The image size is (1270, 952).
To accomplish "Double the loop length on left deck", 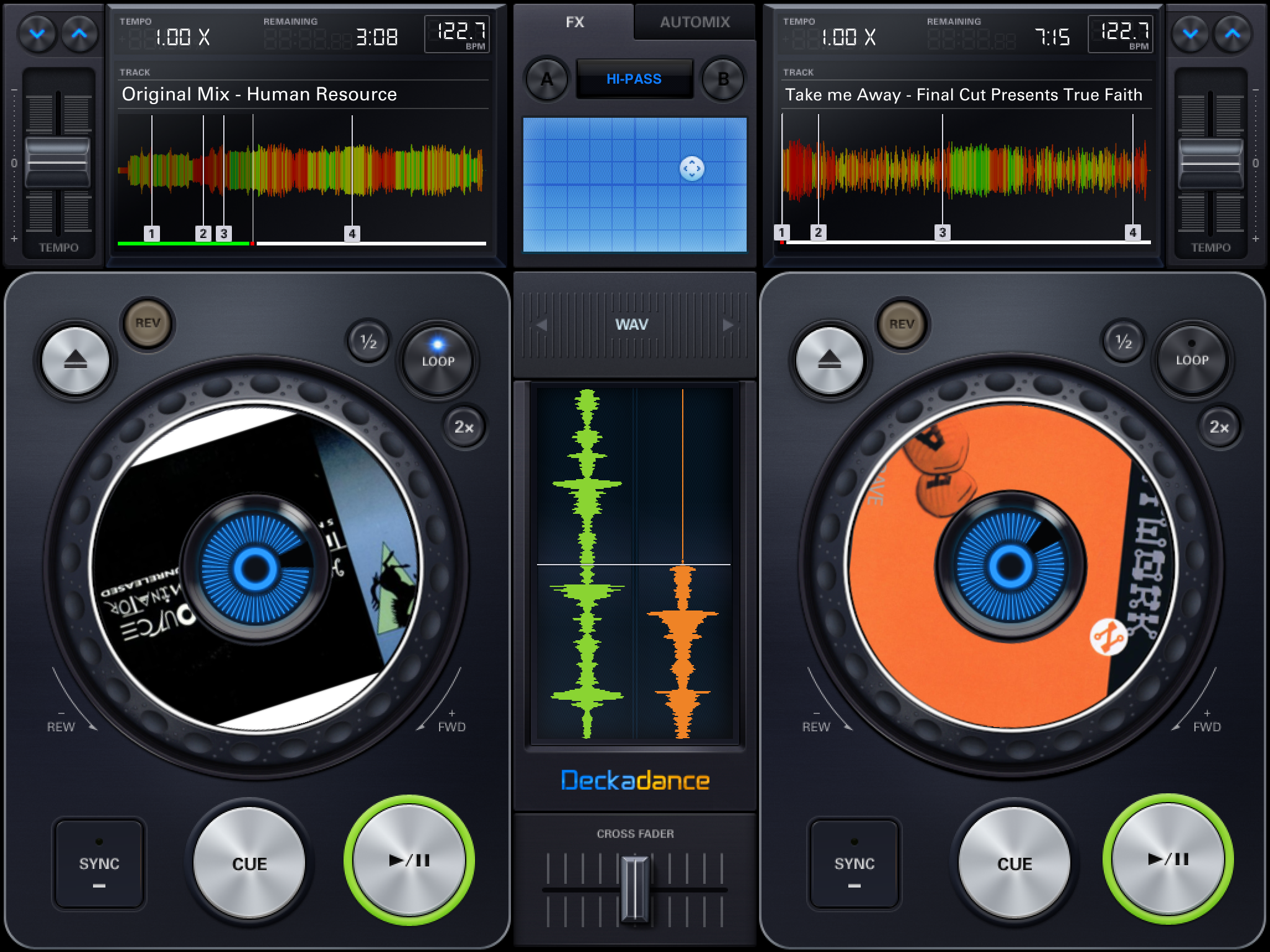I will (x=464, y=427).
